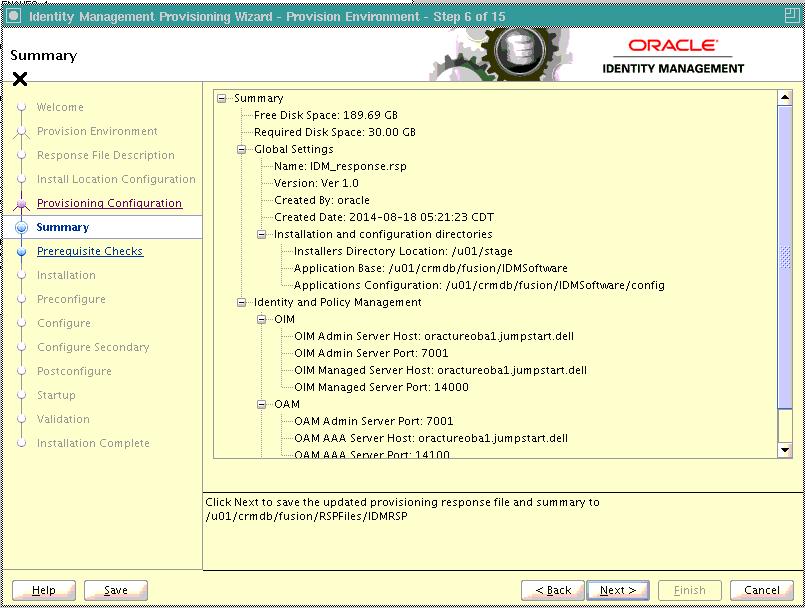The width and height of the screenshot is (805, 608).
Task: Click the Preconfigure step in sidebar
Action: pyautogui.click(x=71, y=299)
